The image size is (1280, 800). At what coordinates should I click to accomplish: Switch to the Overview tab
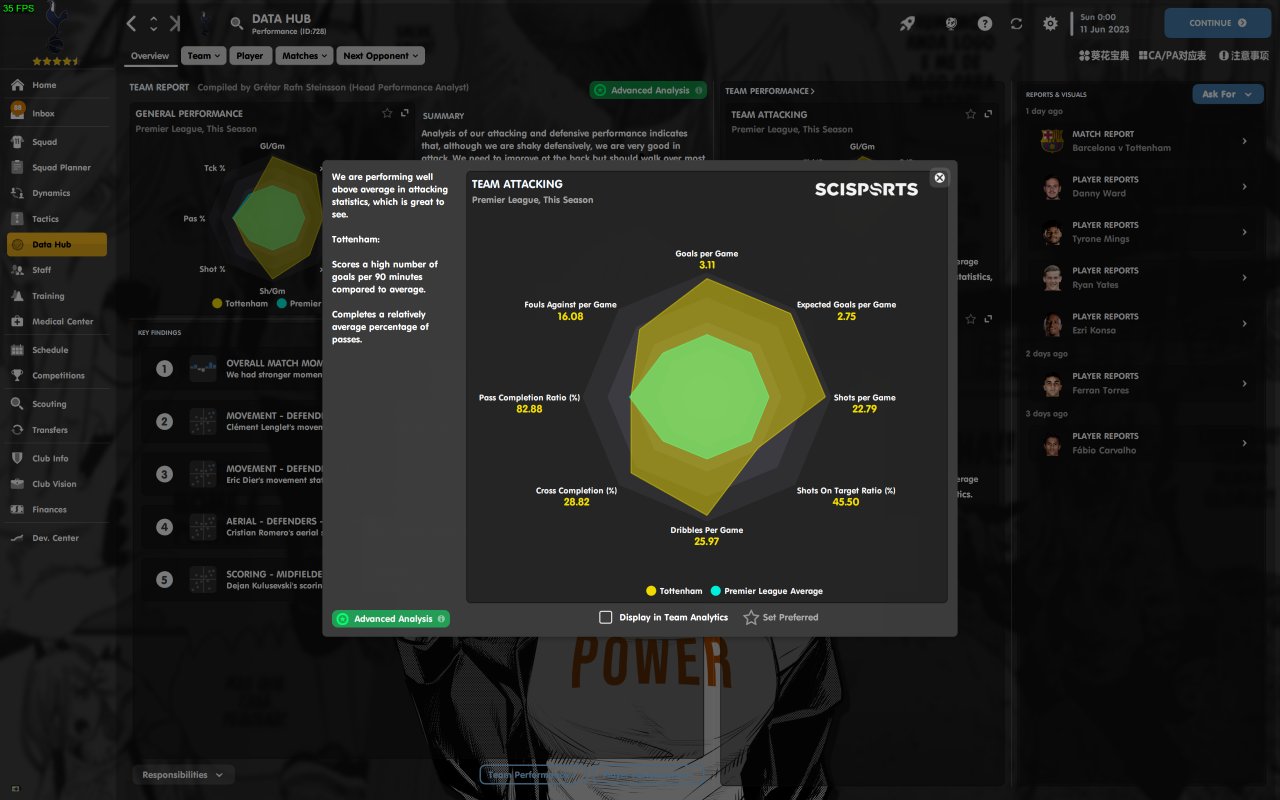click(x=150, y=56)
